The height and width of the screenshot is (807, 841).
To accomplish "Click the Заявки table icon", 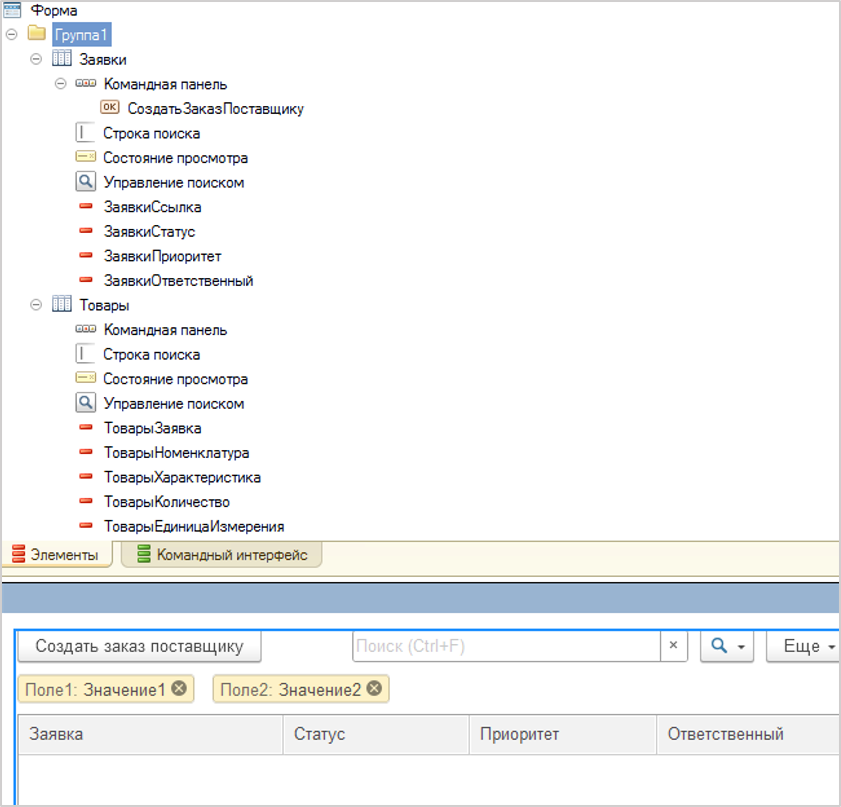I will tap(61, 60).
